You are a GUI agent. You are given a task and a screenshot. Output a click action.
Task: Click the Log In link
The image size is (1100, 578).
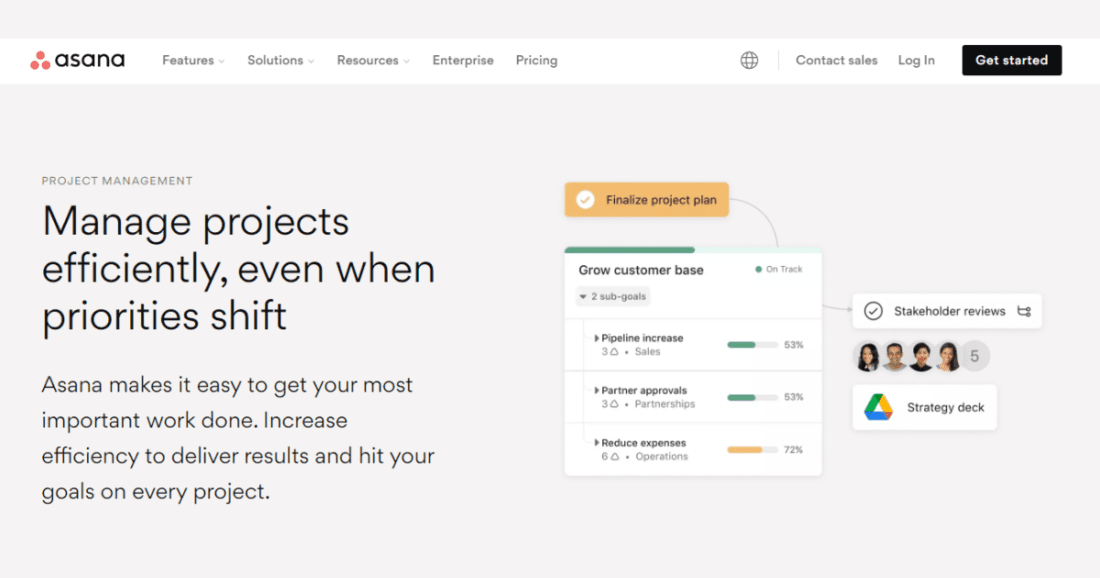pos(916,60)
